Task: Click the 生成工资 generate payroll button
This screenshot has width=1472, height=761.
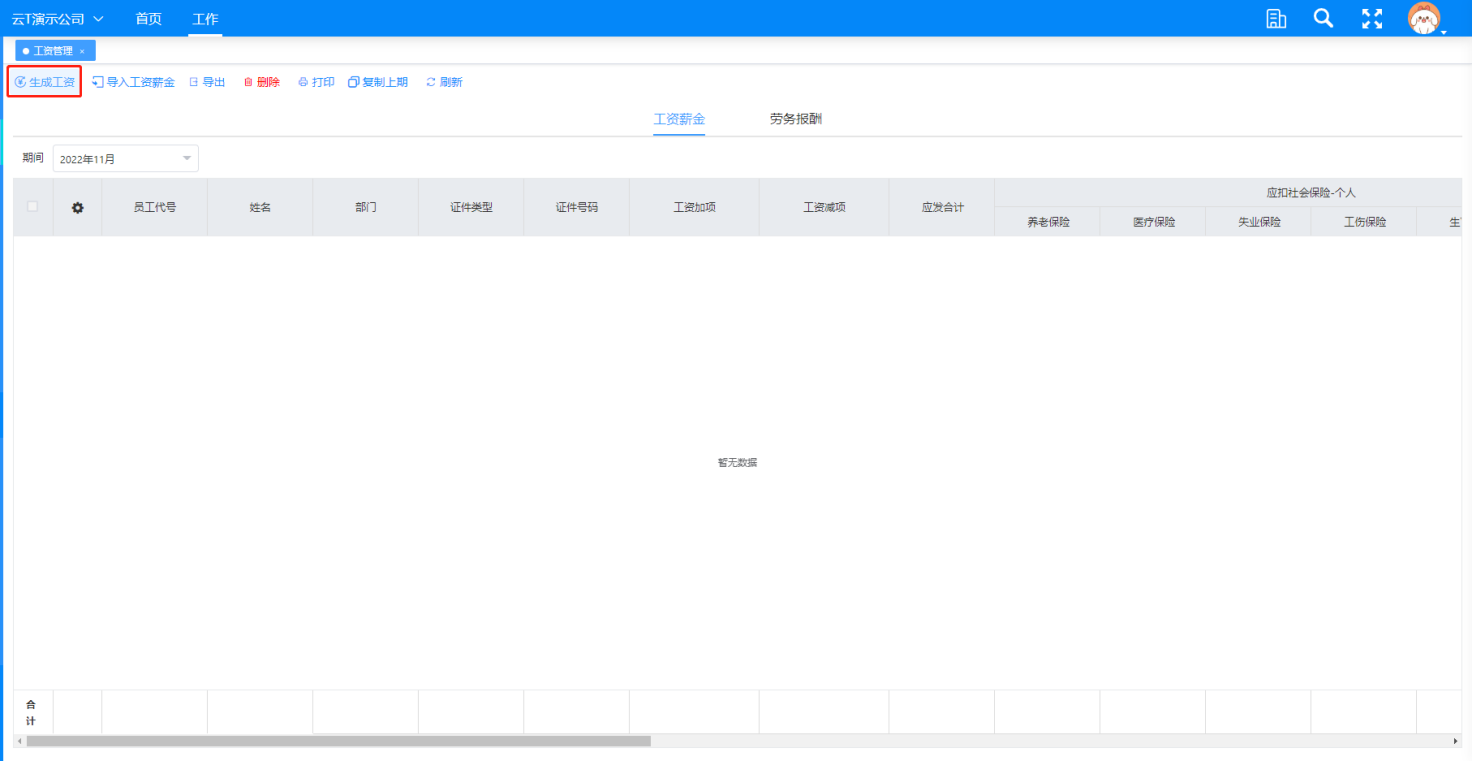Action: (45, 82)
